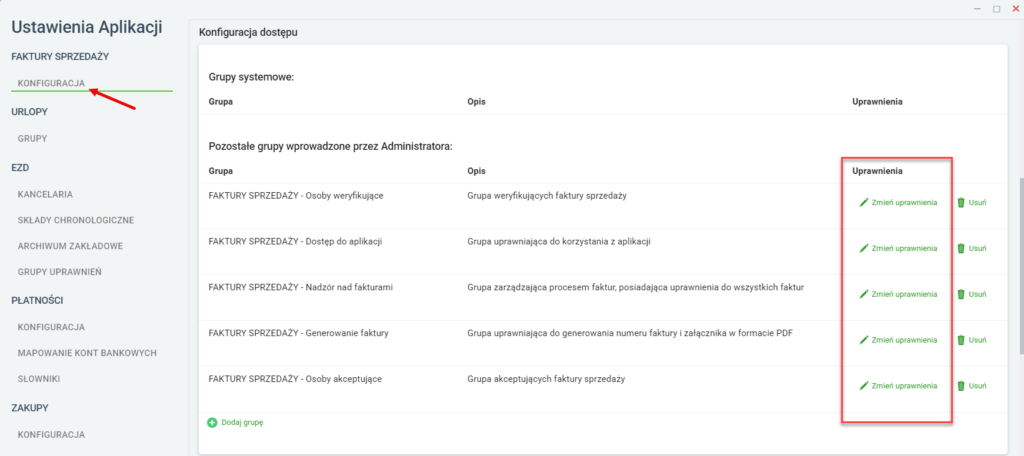
Task: Click 'FAKTURY SPRZEDAŻY - Nadzór nad fakturami' group name
Action: point(300,287)
